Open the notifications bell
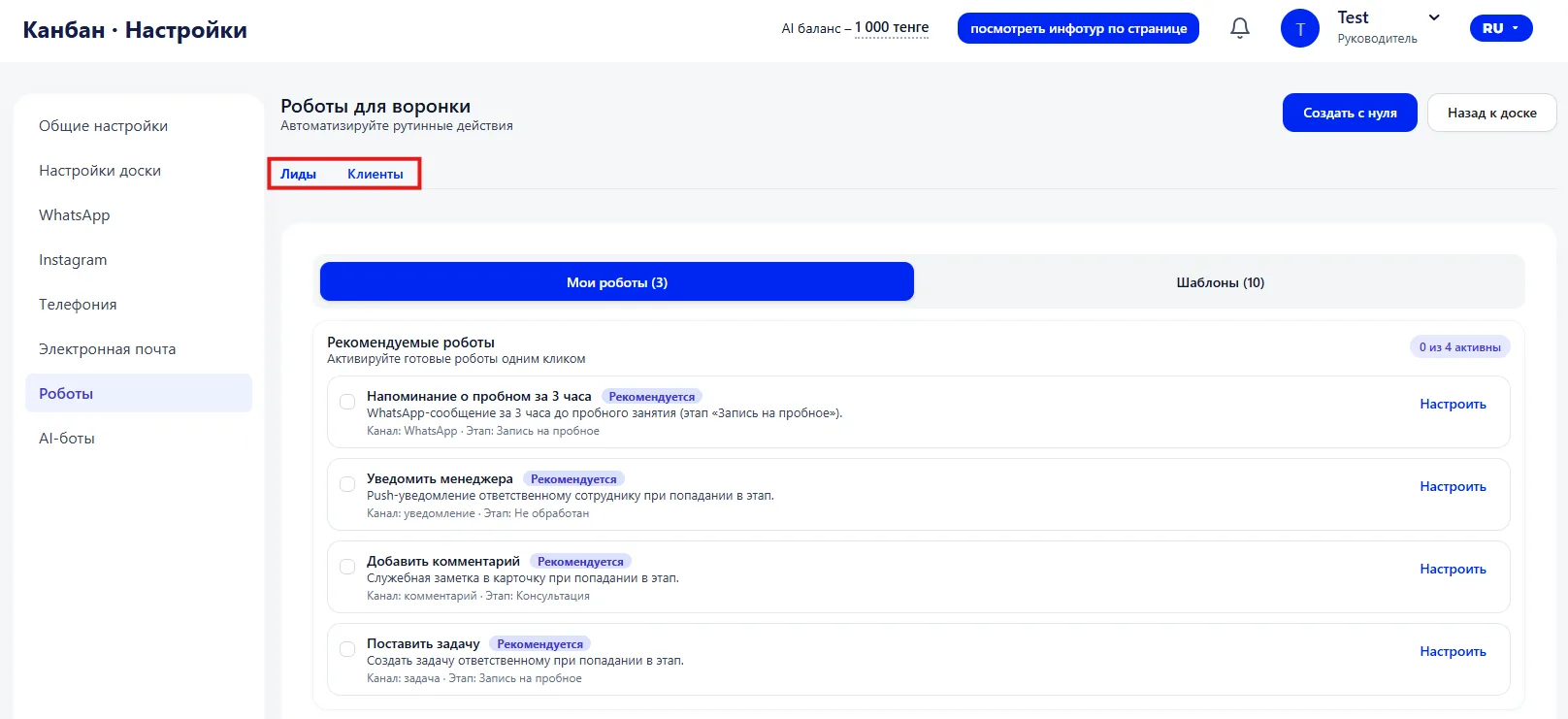1568x719 pixels. (x=1240, y=28)
